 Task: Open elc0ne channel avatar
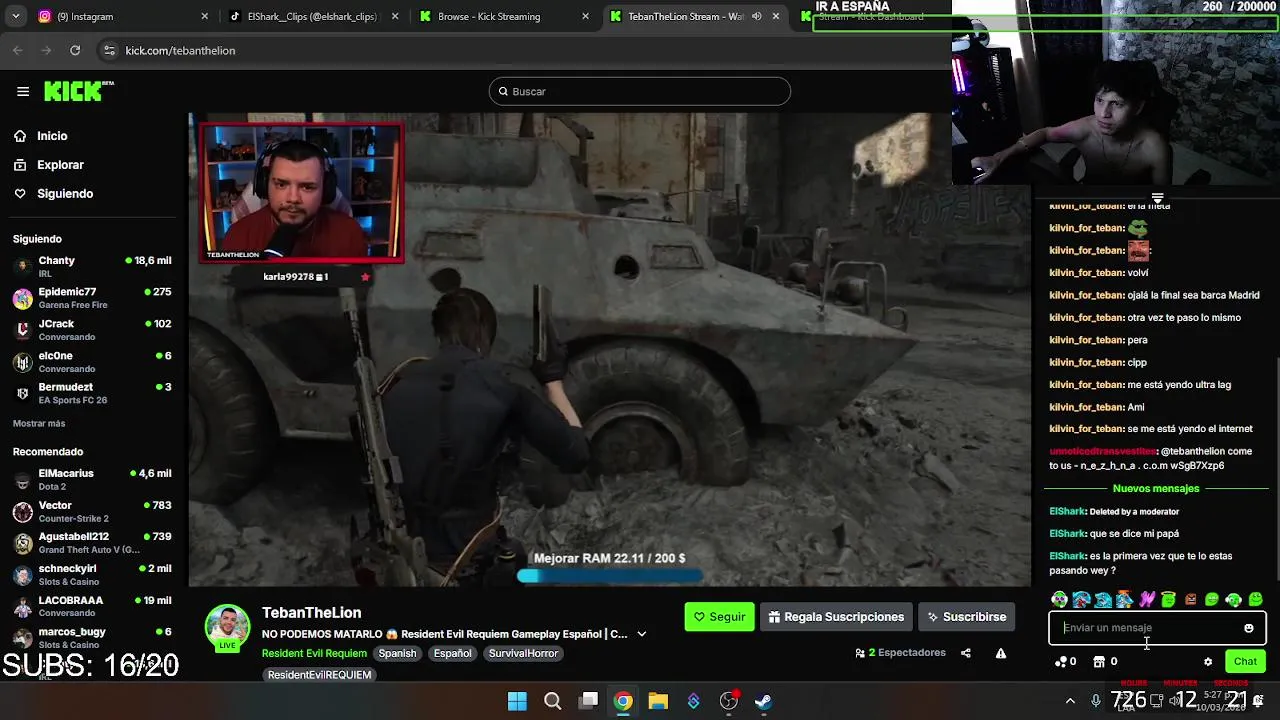[22, 362]
